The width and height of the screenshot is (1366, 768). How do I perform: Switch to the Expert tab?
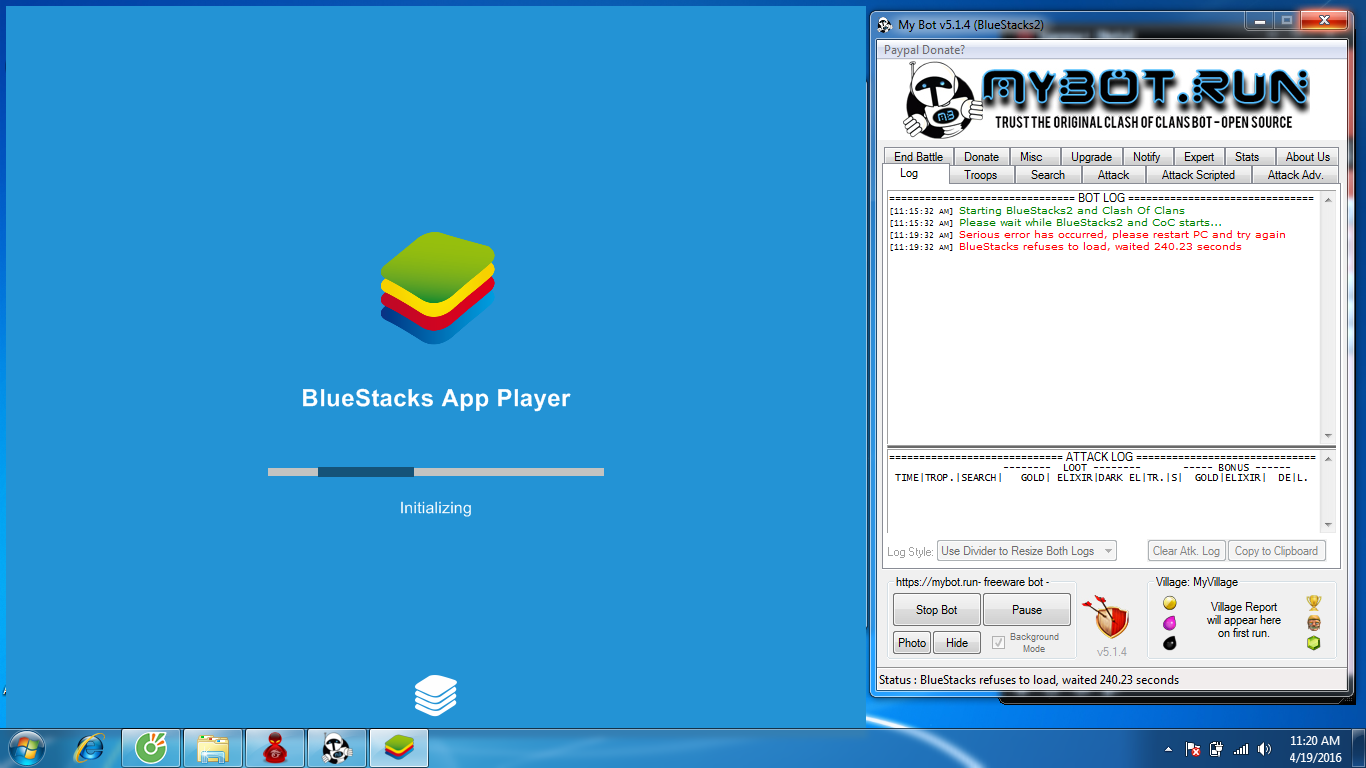click(1199, 157)
